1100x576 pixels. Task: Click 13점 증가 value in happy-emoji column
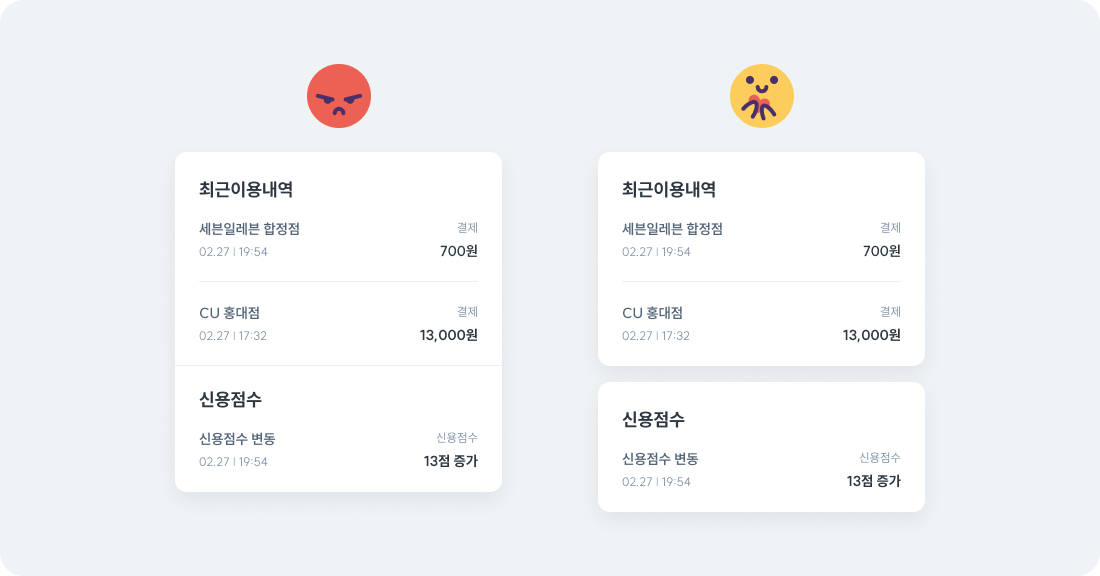[874, 481]
